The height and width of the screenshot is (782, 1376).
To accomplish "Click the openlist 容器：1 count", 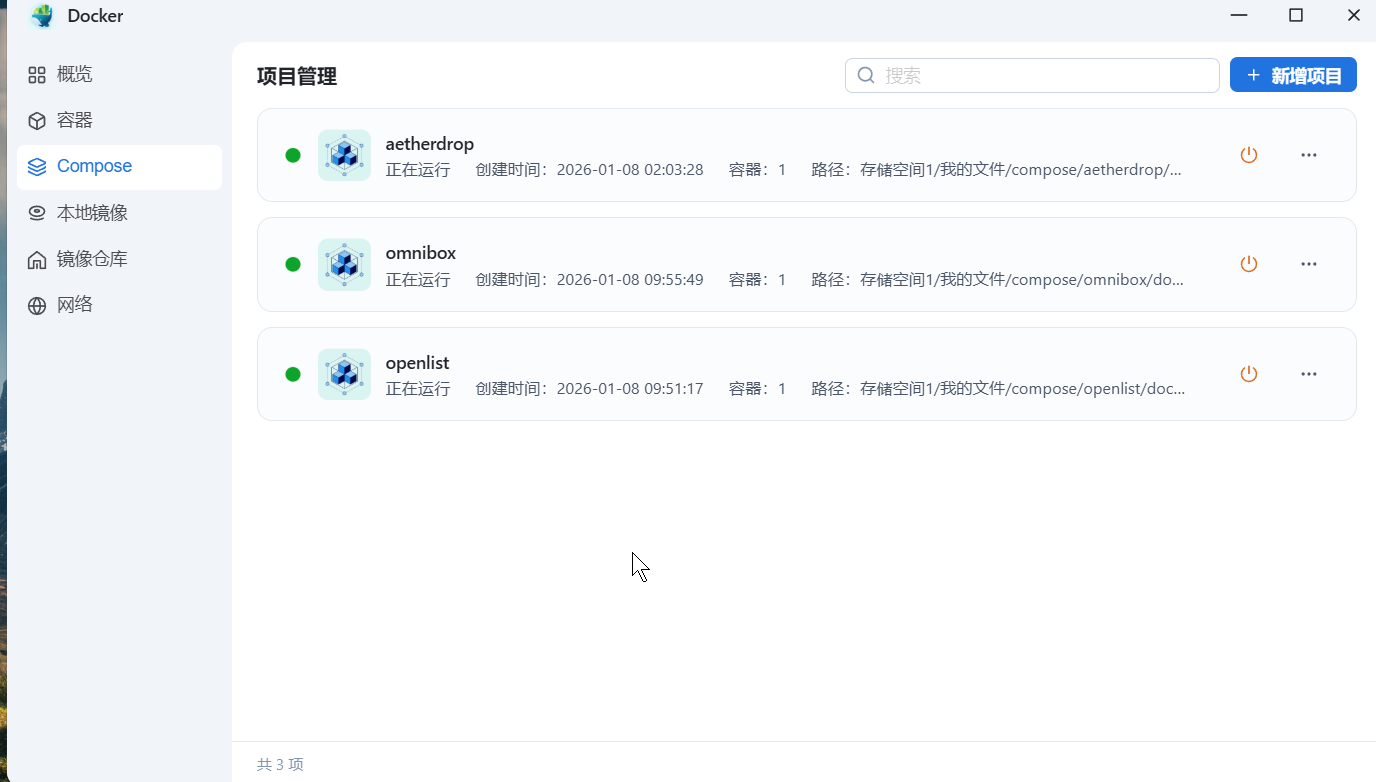I will coord(758,389).
